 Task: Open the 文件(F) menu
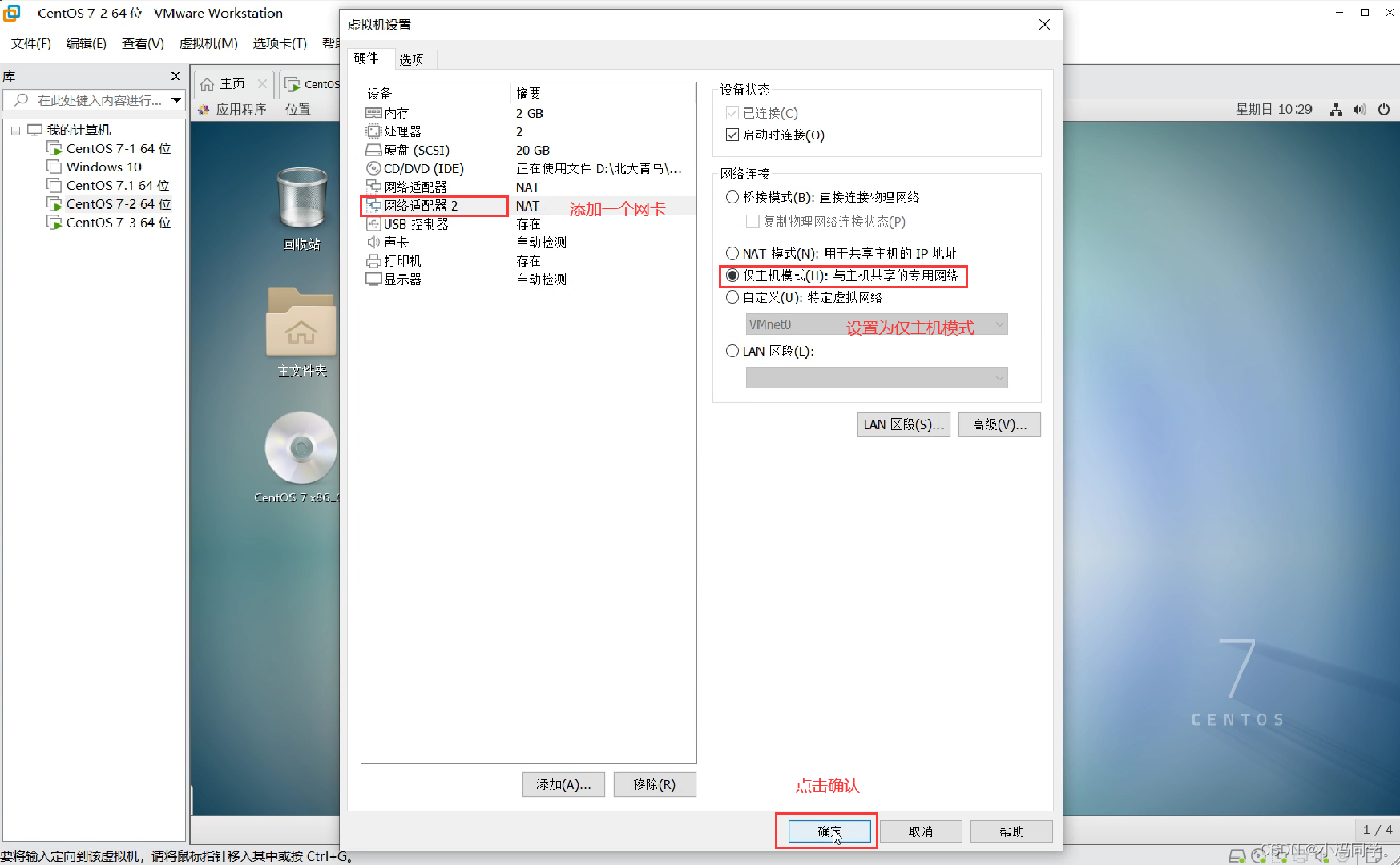click(x=31, y=43)
